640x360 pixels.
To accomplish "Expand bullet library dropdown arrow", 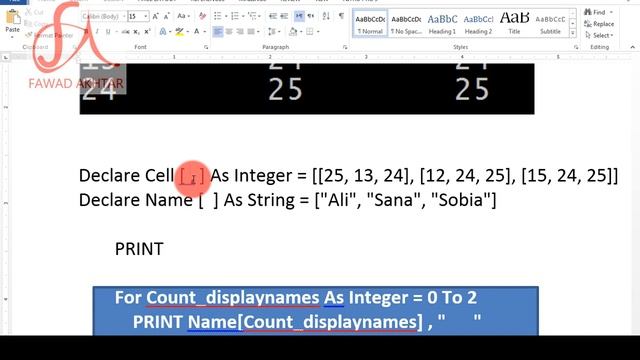I will [226, 16].
